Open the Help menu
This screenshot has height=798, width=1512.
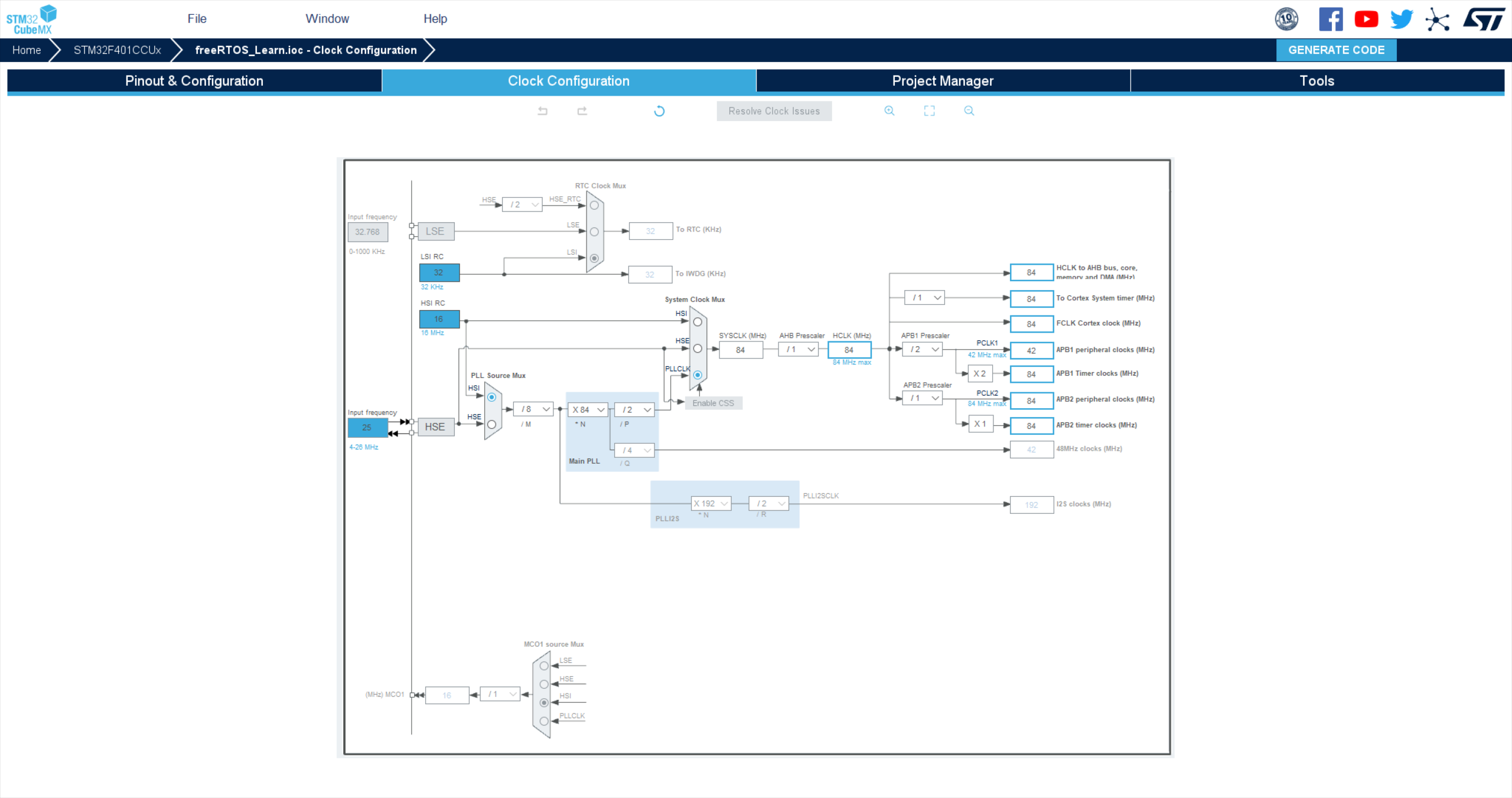coord(435,19)
